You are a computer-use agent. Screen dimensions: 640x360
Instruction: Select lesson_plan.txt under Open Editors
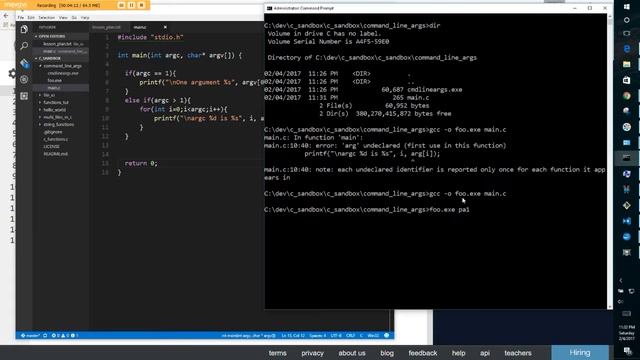click(60, 44)
